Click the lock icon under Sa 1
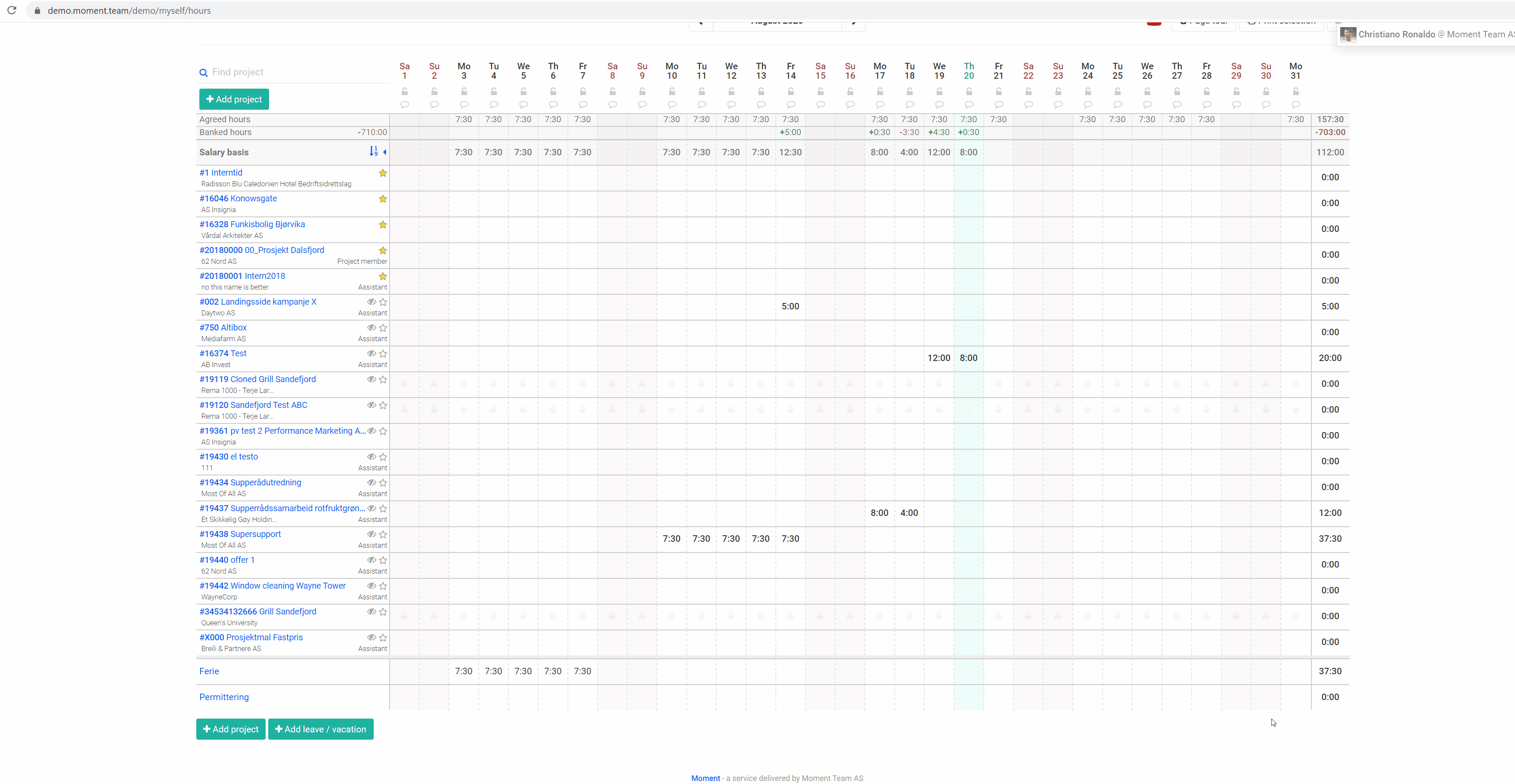The width and height of the screenshot is (1515, 784). 405,92
